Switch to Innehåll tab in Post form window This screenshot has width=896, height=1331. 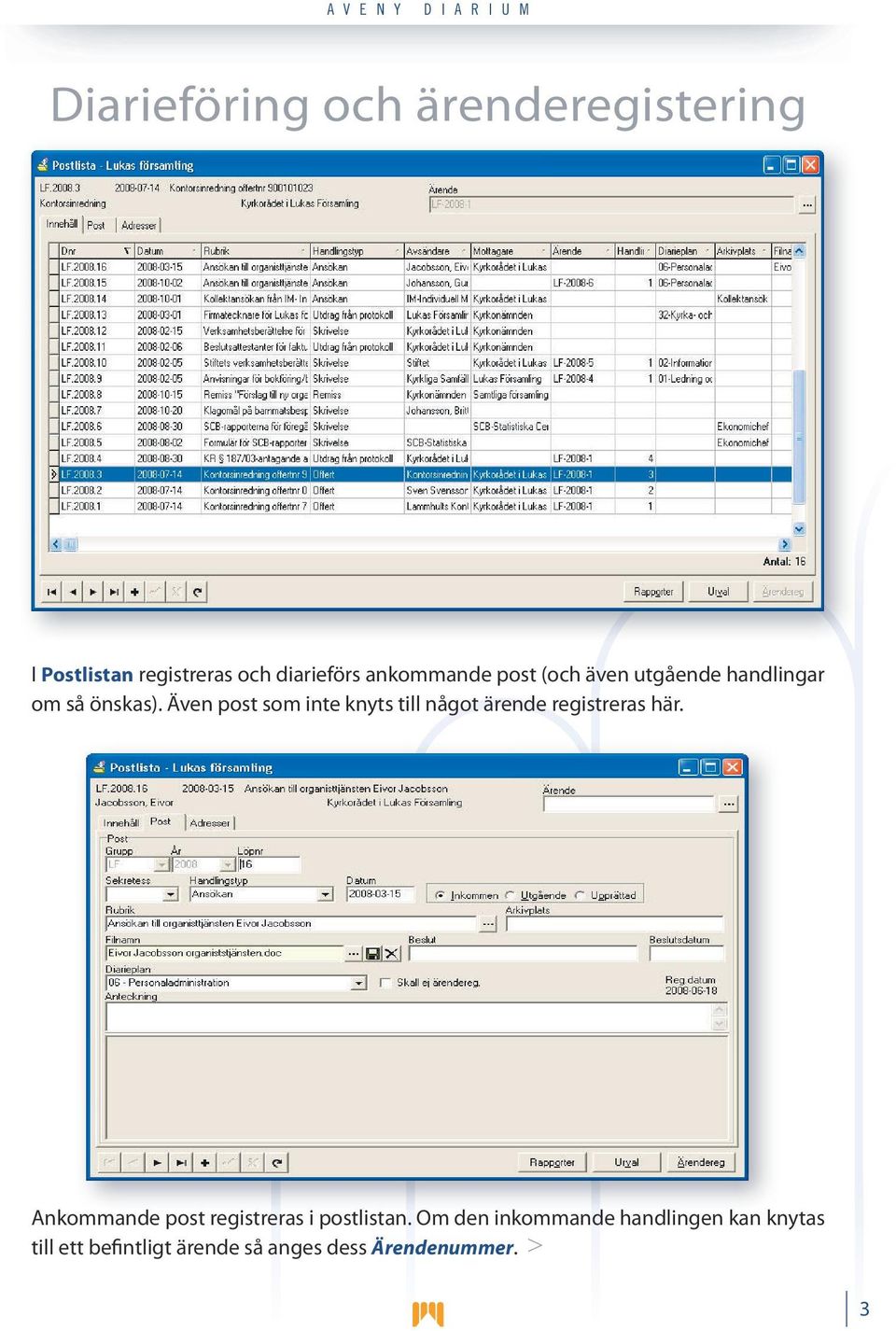[x=121, y=823]
